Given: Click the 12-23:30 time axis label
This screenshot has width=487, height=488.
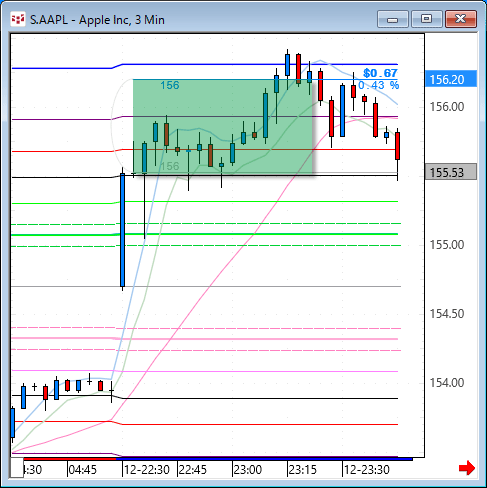Looking at the screenshot, I should point(367,470).
